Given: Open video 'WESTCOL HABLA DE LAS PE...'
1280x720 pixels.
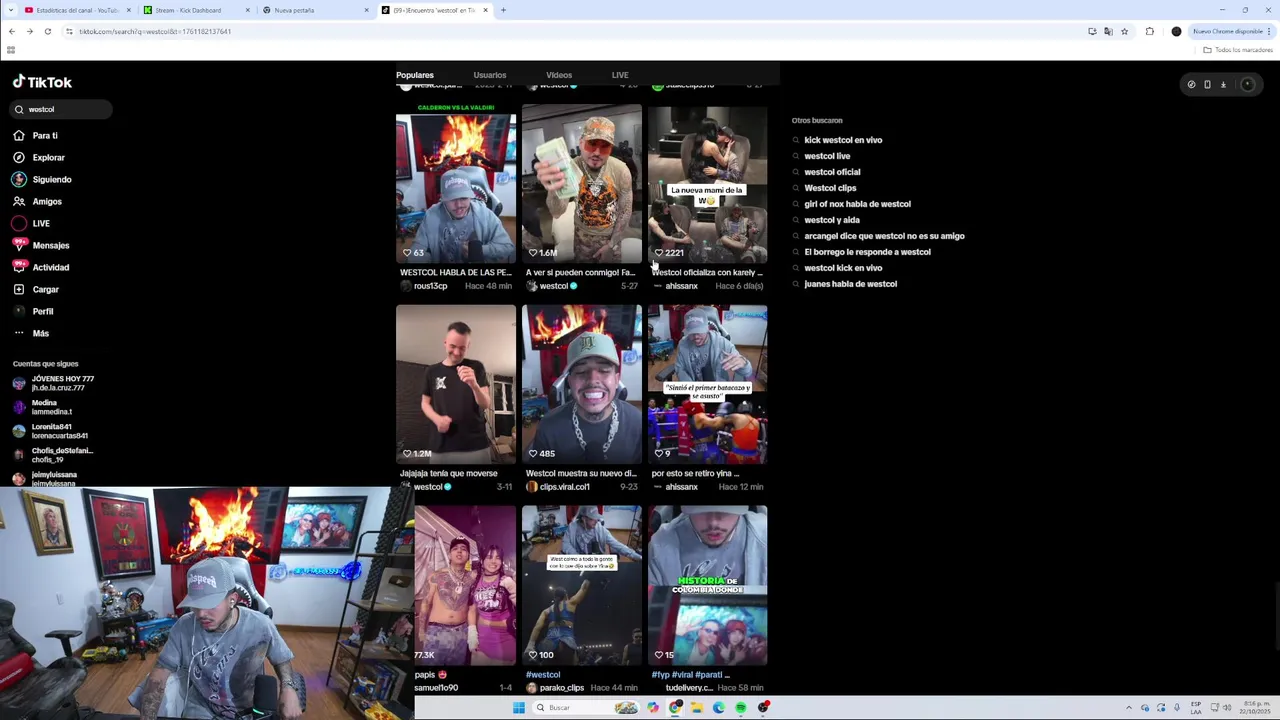Looking at the screenshot, I should tap(456, 185).
